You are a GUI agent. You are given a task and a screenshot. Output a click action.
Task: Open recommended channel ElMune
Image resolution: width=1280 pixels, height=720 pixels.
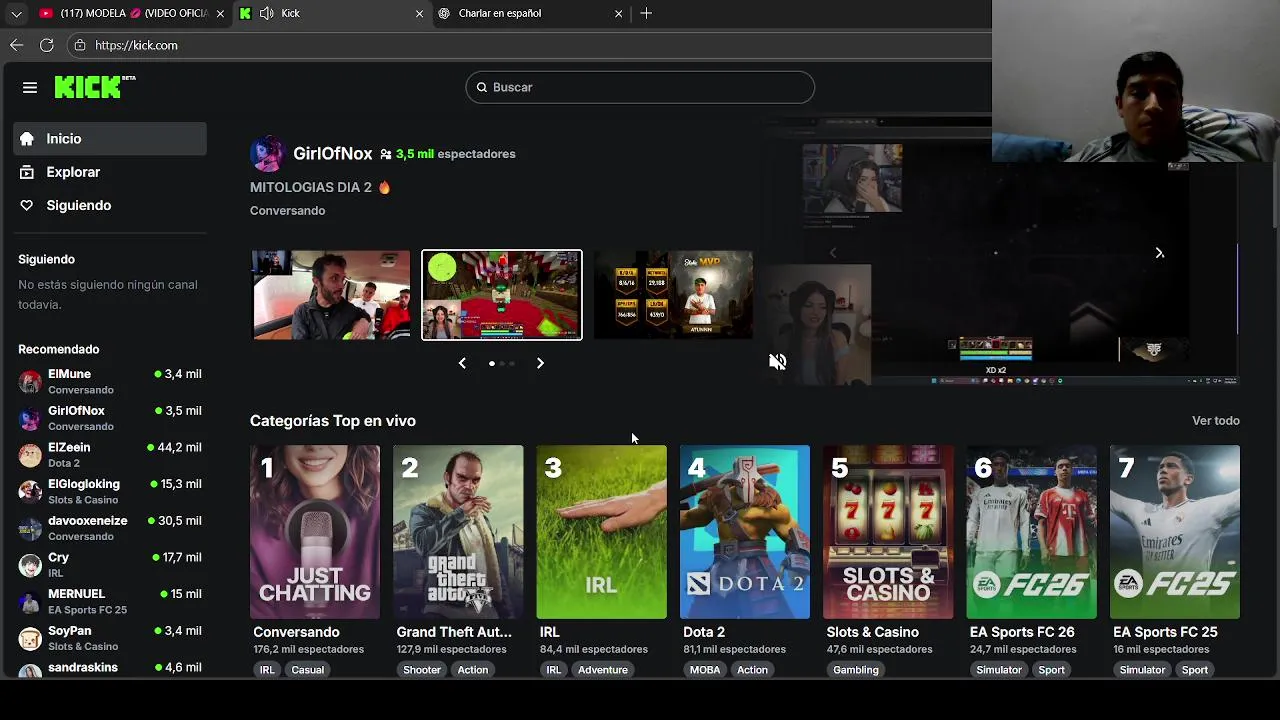tap(110, 381)
